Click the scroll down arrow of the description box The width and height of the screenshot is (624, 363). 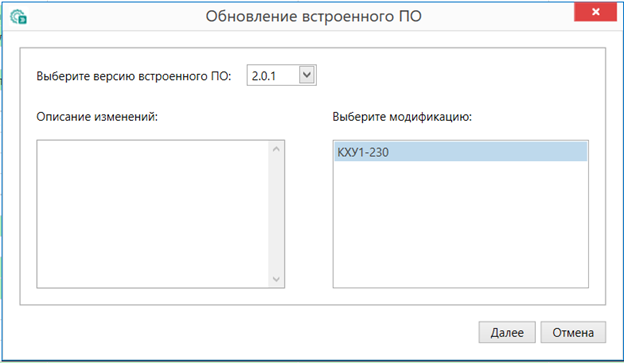[276, 279]
